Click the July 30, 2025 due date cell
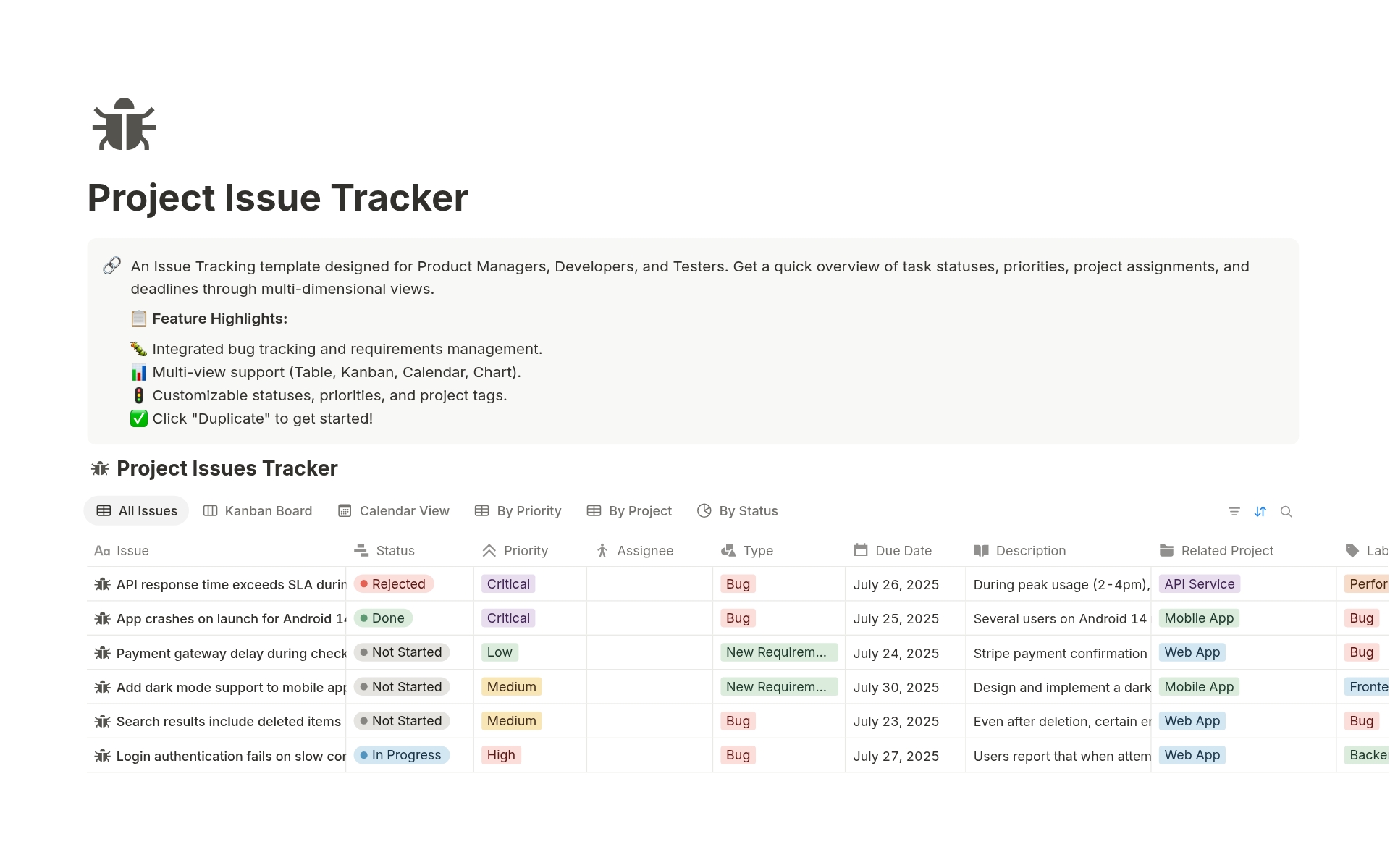Screen dimensions: 1390x868 (x=896, y=688)
